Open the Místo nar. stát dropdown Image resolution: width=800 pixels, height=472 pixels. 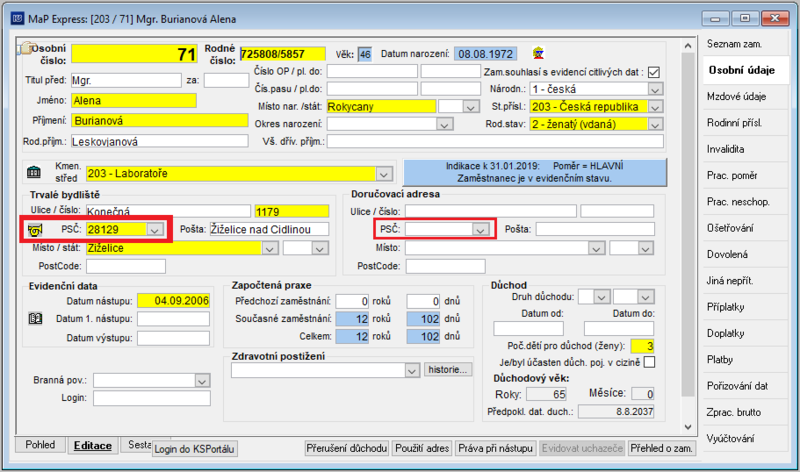[x=470, y=107]
